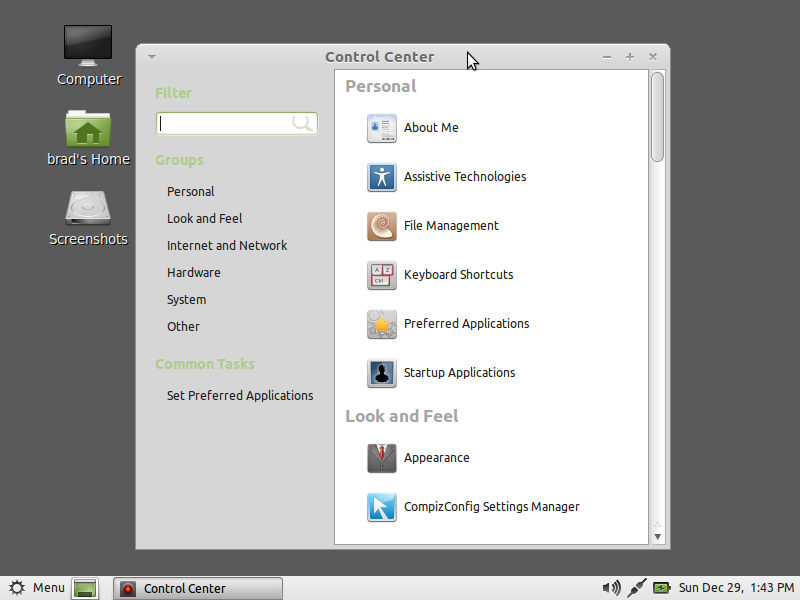Focus the Filter text field
Viewport: 800px width, 600px height.
tap(237, 123)
